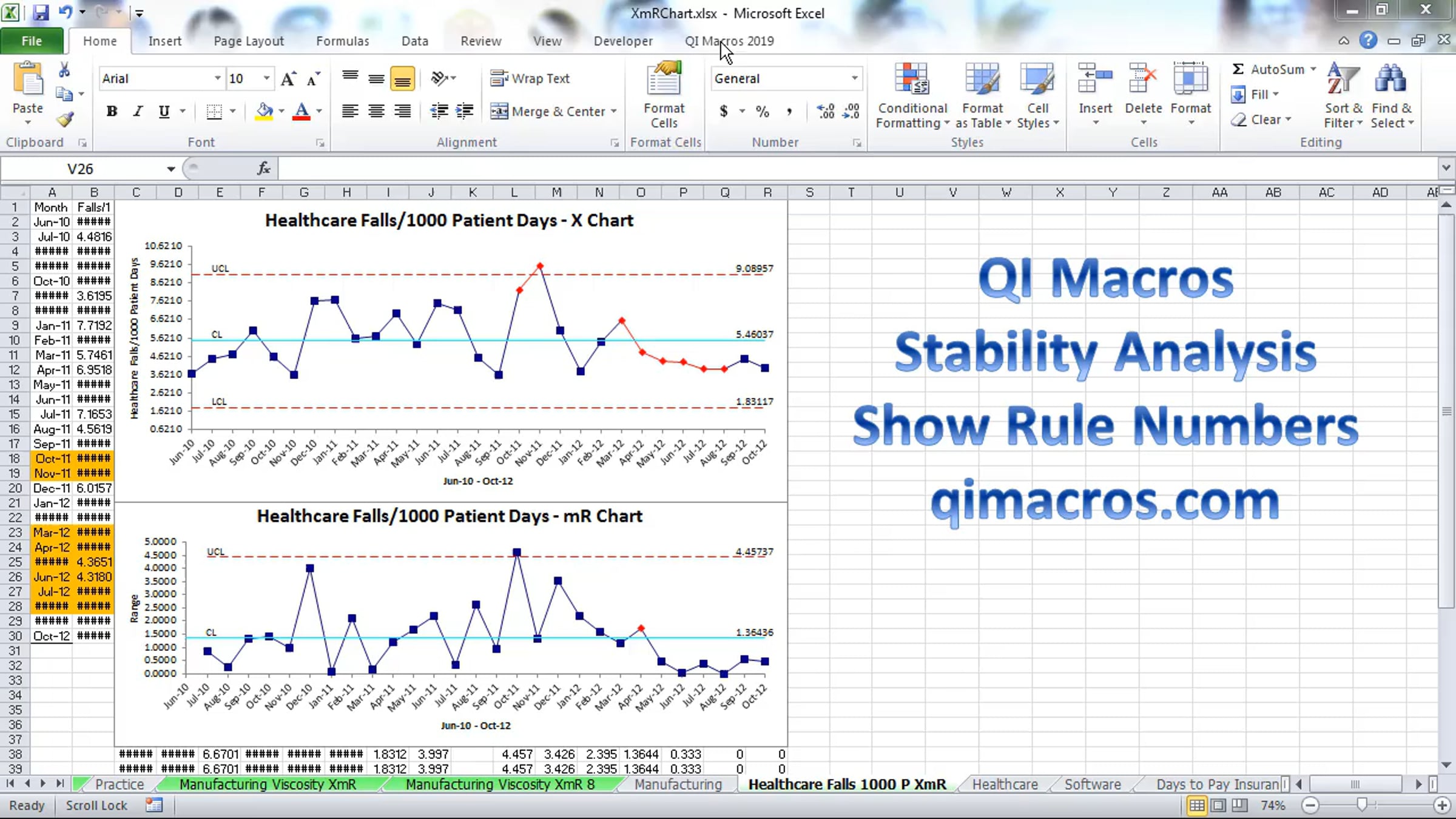Click the Fill Color bucket swatch
1456x819 pixels.
tap(264, 112)
